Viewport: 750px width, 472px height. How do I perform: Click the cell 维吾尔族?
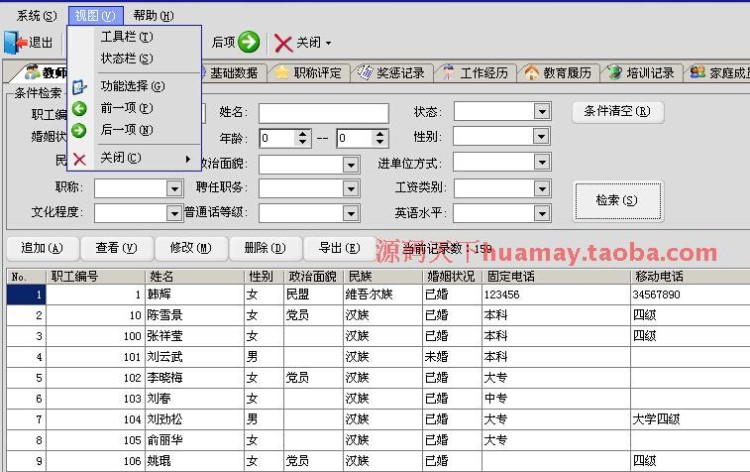click(383, 295)
